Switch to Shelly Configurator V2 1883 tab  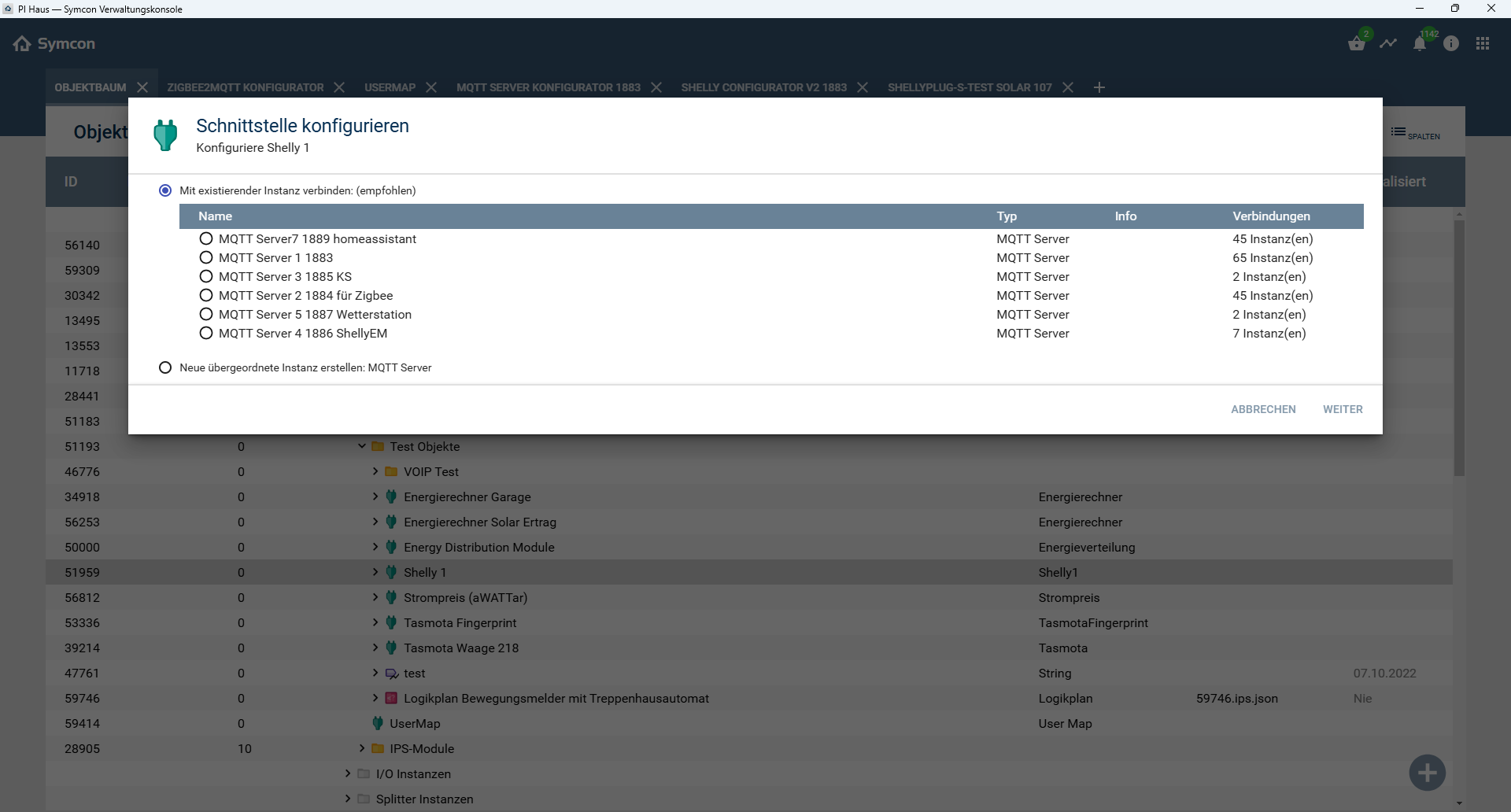click(x=763, y=87)
